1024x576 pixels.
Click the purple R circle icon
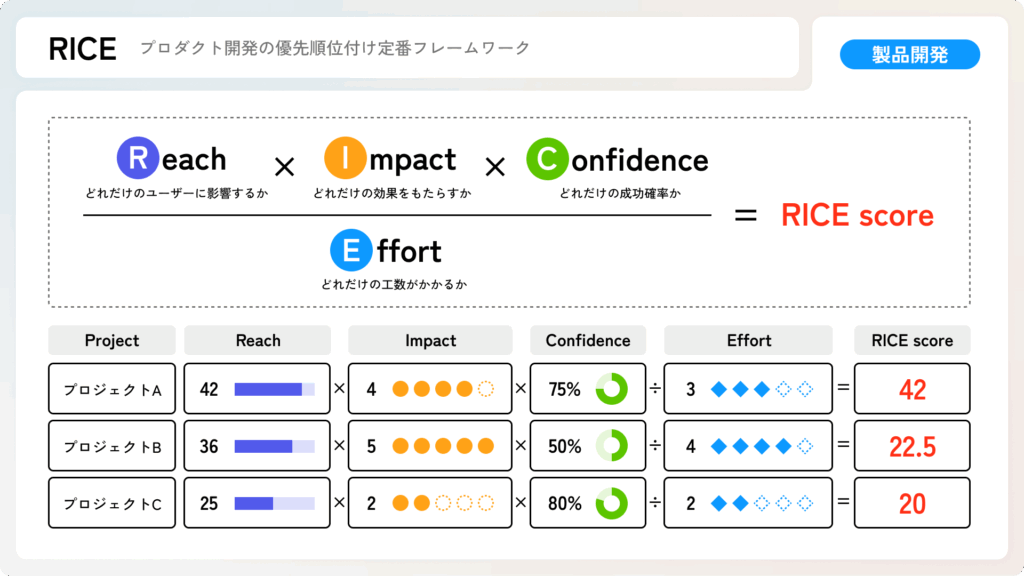139,158
